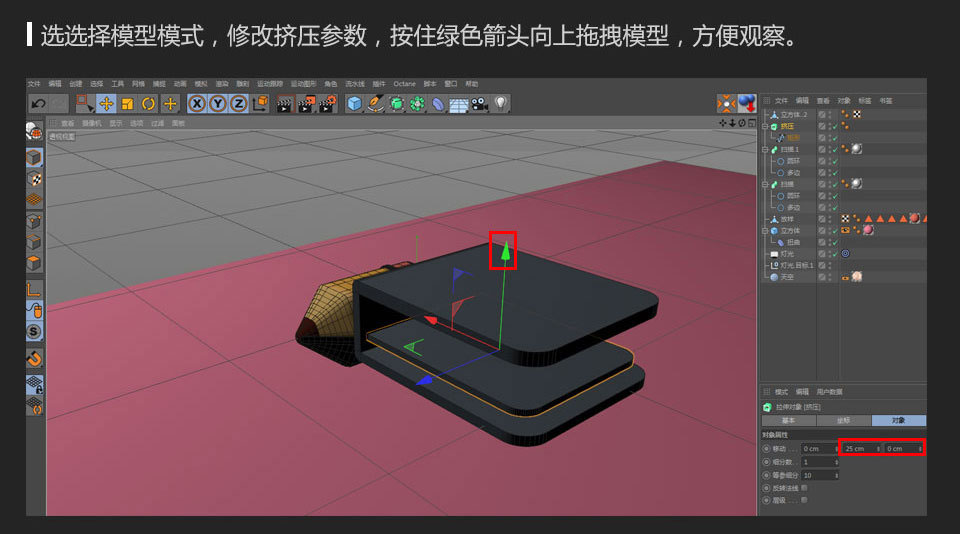This screenshot has height=534, width=960.
Task: Open the Subdivision Surface generators icon
Action: (397, 104)
